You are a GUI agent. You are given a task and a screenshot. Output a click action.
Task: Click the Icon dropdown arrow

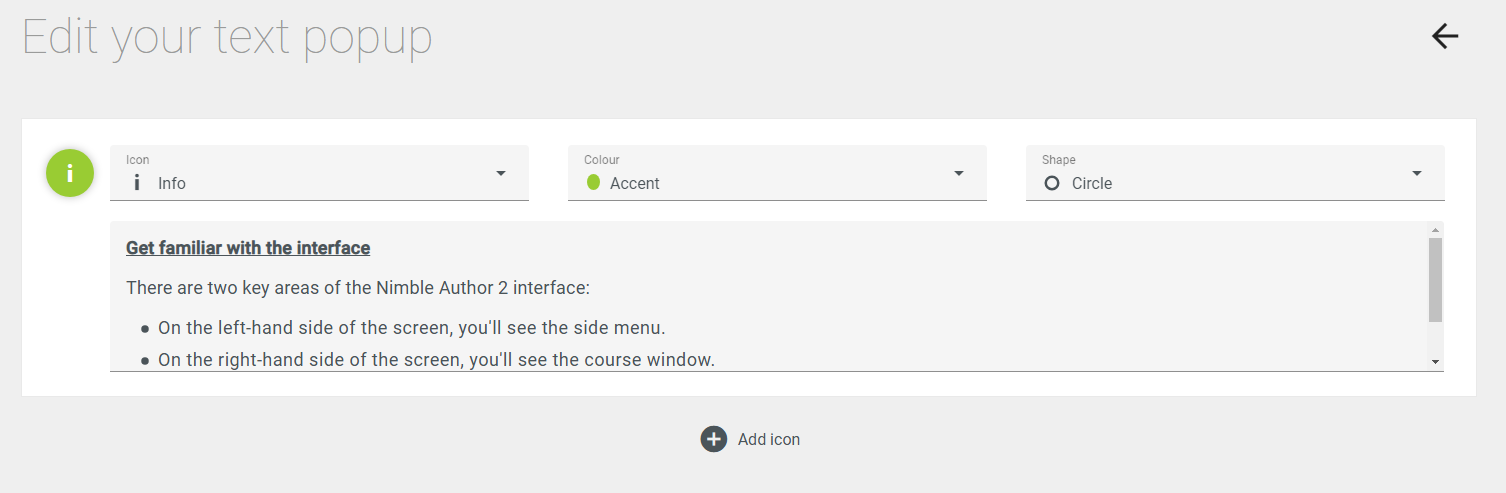[x=501, y=174]
